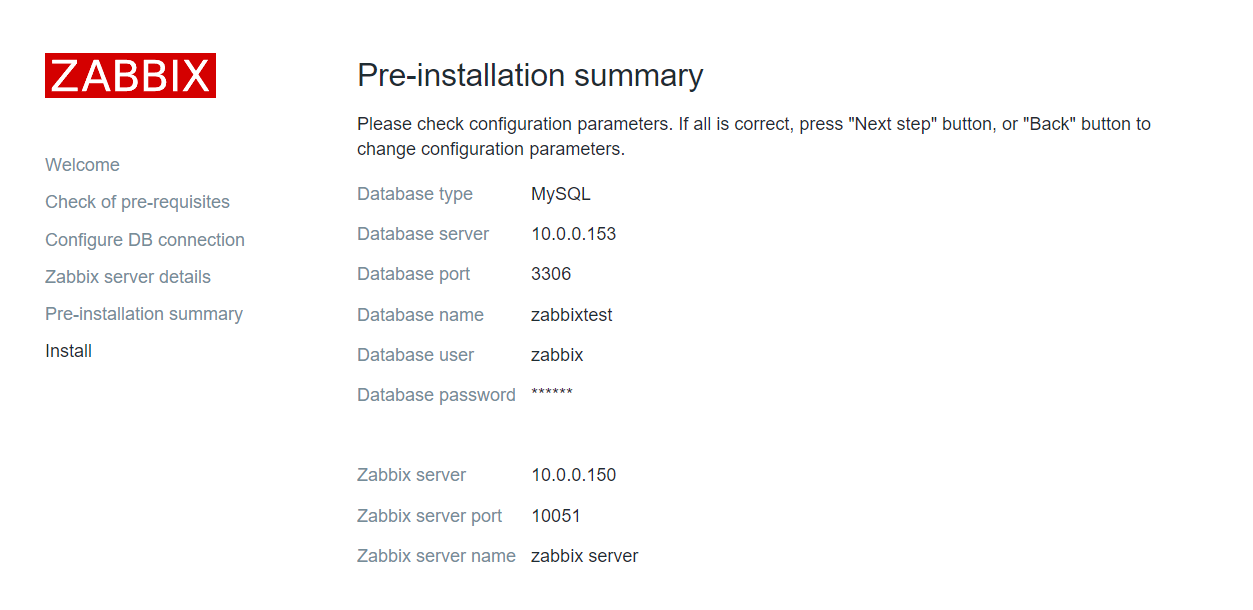Open the Check of pre-requisites step

[137, 202]
